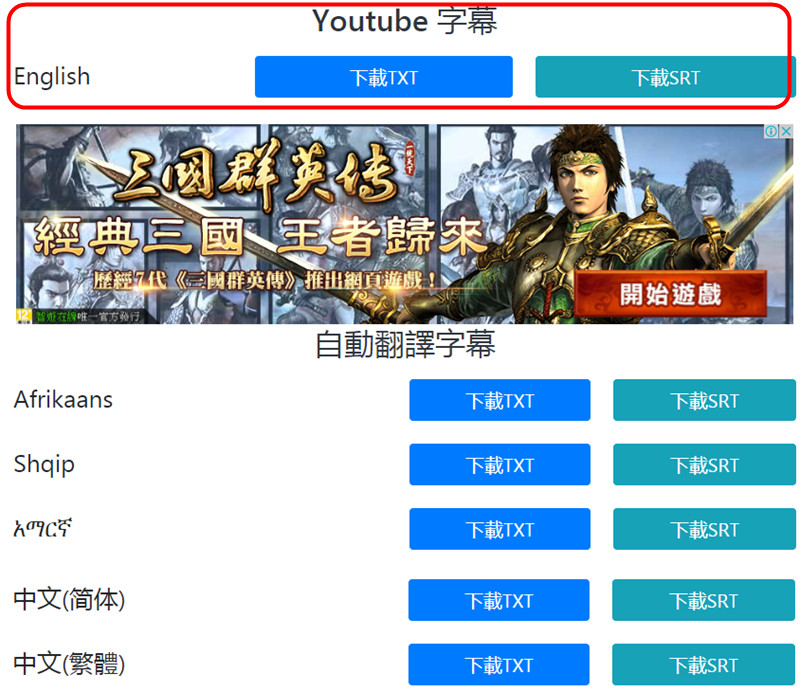Image resolution: width=800 pixels, height=694 pixels.
Task: Download Shqip subtitles as TXT
Action: (x=499, y=464)
